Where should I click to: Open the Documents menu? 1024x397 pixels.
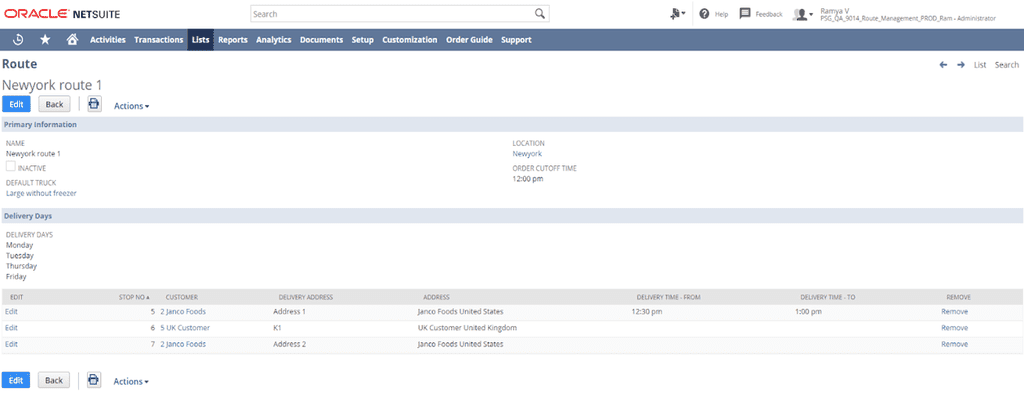pyautogui.click(x=321, y=40)
